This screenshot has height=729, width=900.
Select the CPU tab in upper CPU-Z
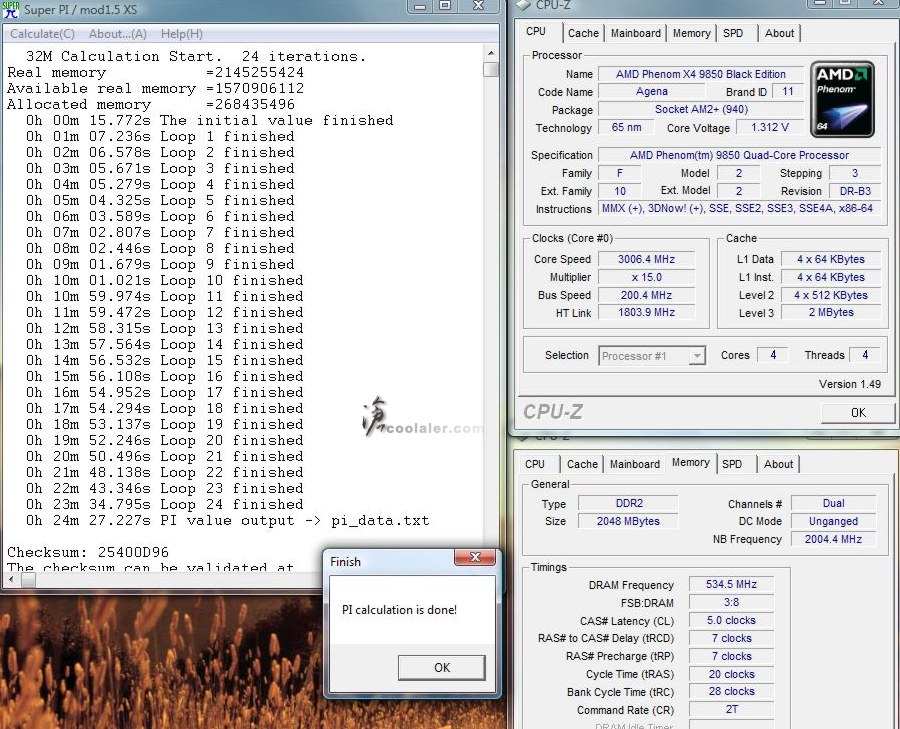(x=536, y=32)
